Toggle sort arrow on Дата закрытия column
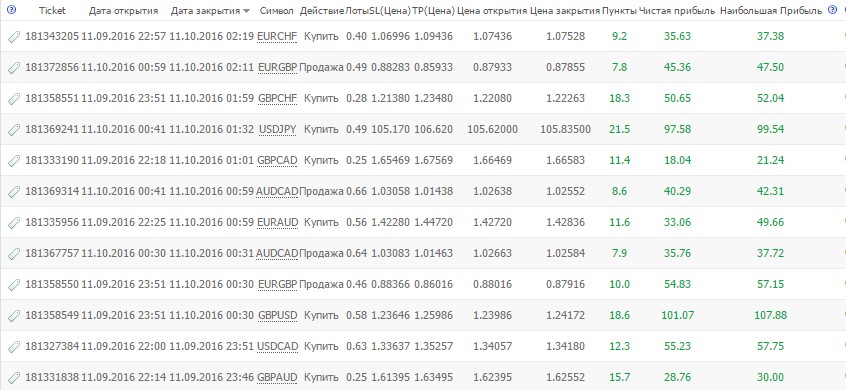The width and height of the screenshot is (846, 390). click(x=247, y=11)
